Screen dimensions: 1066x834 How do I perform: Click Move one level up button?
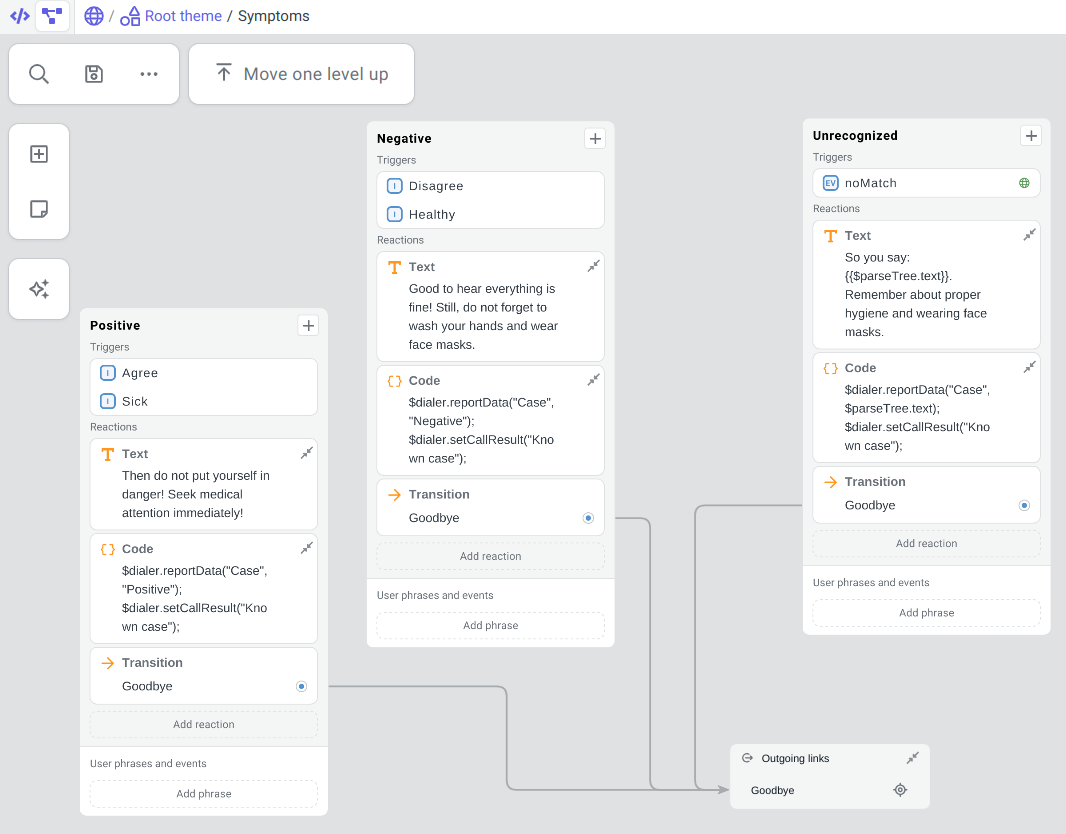click(301, 74)
